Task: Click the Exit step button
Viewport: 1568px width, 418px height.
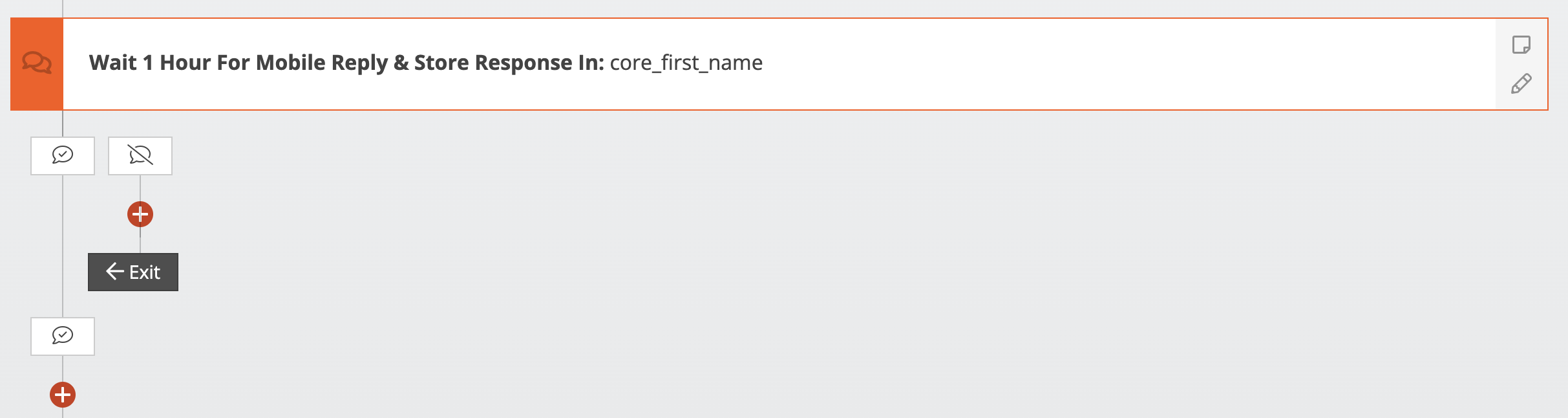Action: (x=132, y=272)
